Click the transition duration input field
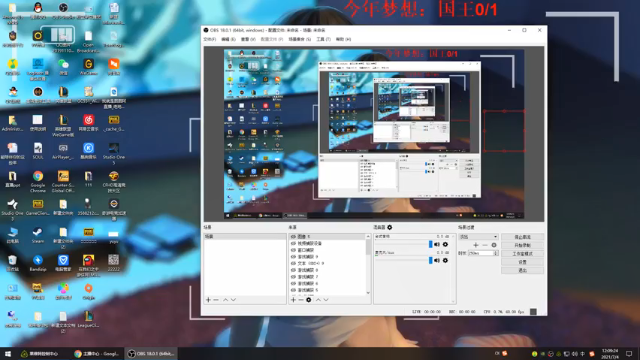640x360 pixels. coord(481,253)
